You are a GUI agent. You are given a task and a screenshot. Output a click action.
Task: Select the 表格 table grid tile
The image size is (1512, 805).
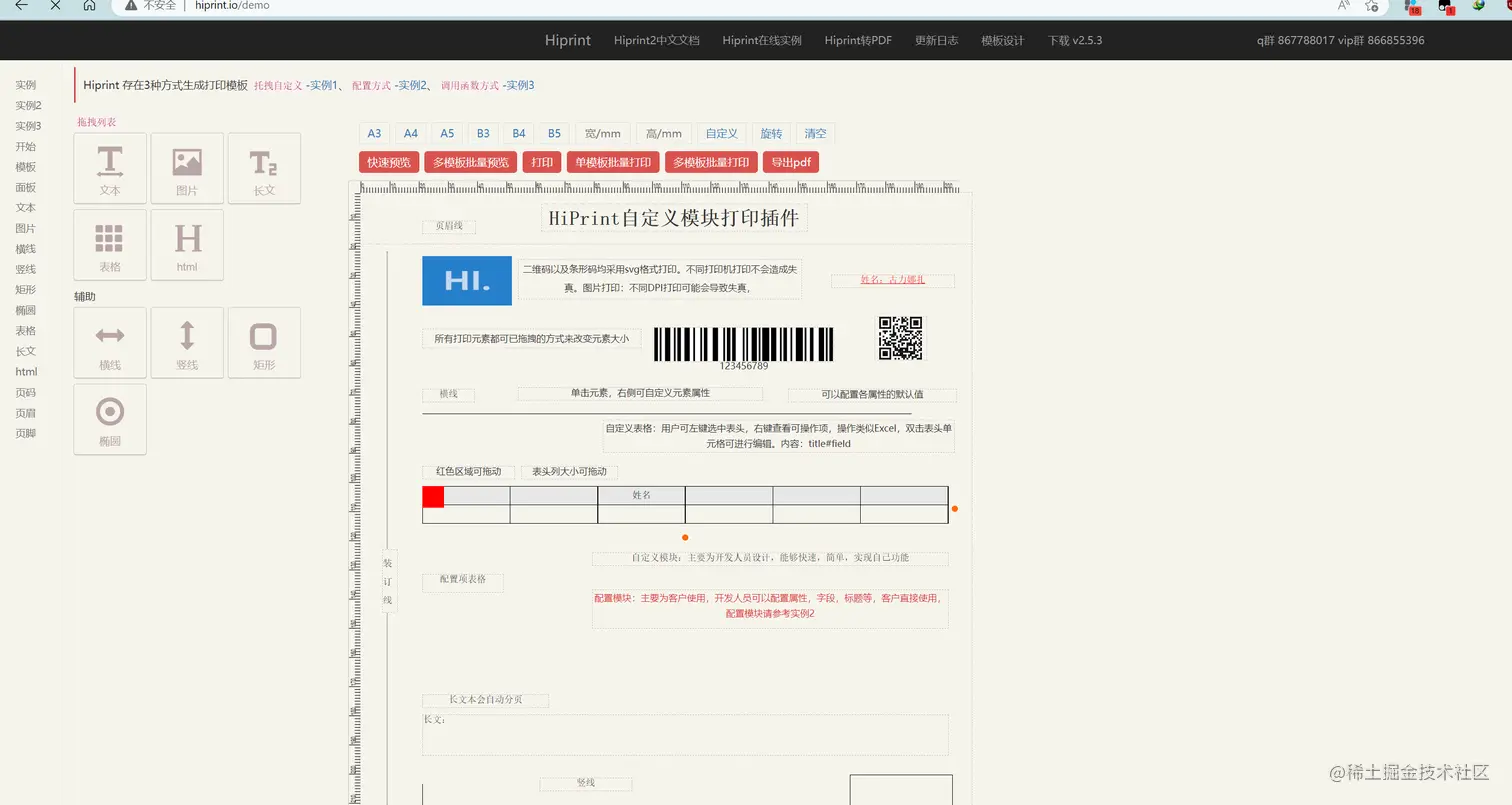pyautogui.click(x=110, y=245)
